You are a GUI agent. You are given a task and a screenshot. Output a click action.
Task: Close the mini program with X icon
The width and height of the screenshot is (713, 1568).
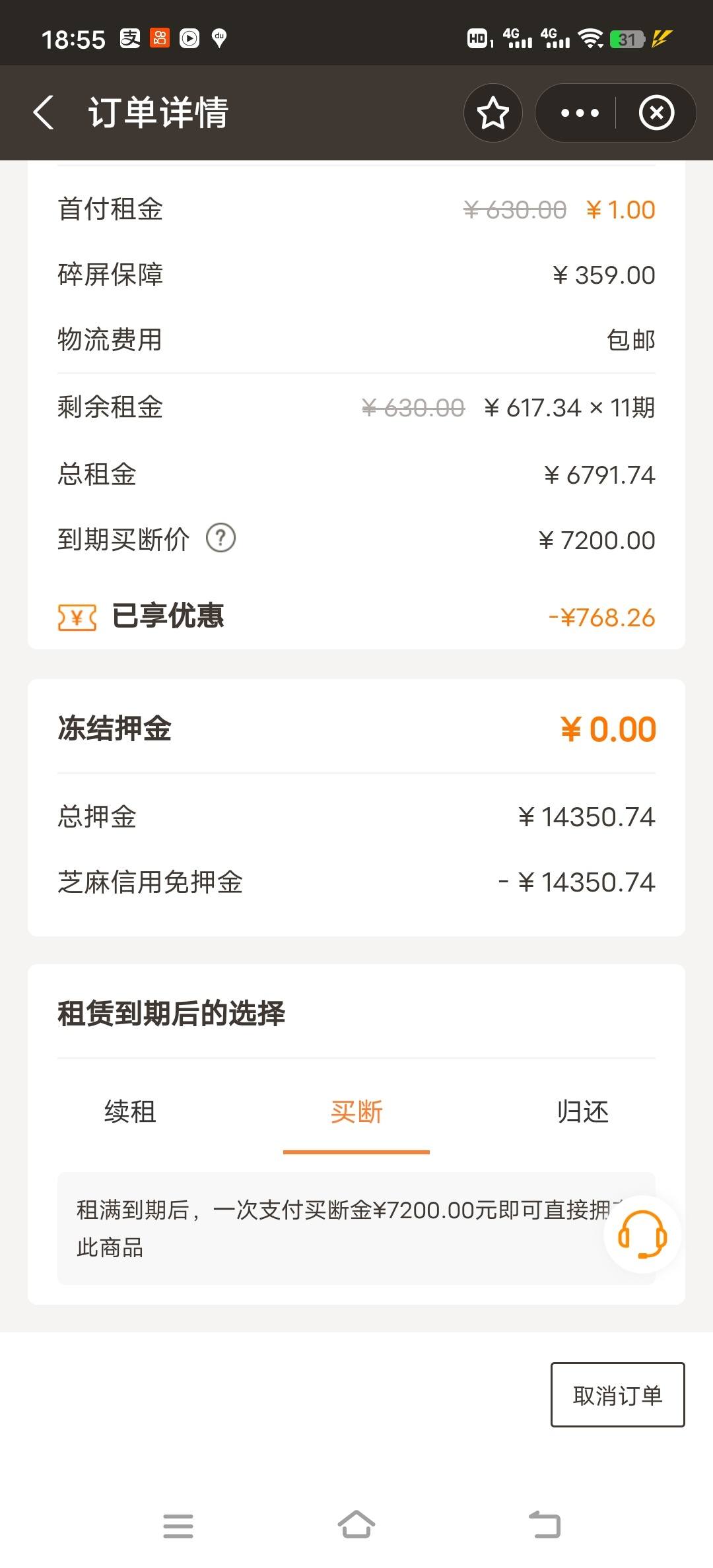[656, 113]
